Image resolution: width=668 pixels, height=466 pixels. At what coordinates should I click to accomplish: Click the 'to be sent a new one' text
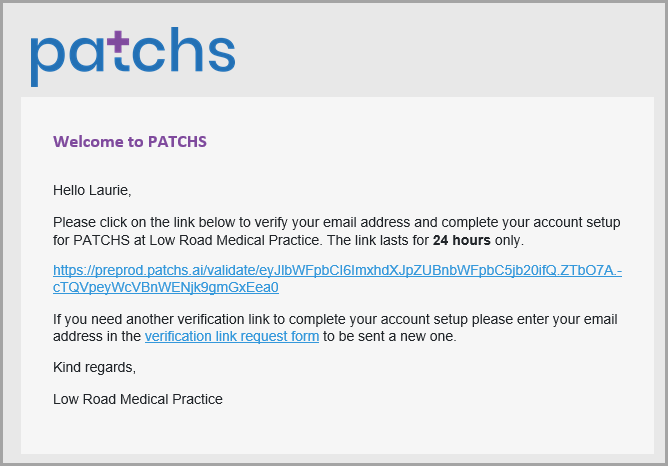click(389, 336)
